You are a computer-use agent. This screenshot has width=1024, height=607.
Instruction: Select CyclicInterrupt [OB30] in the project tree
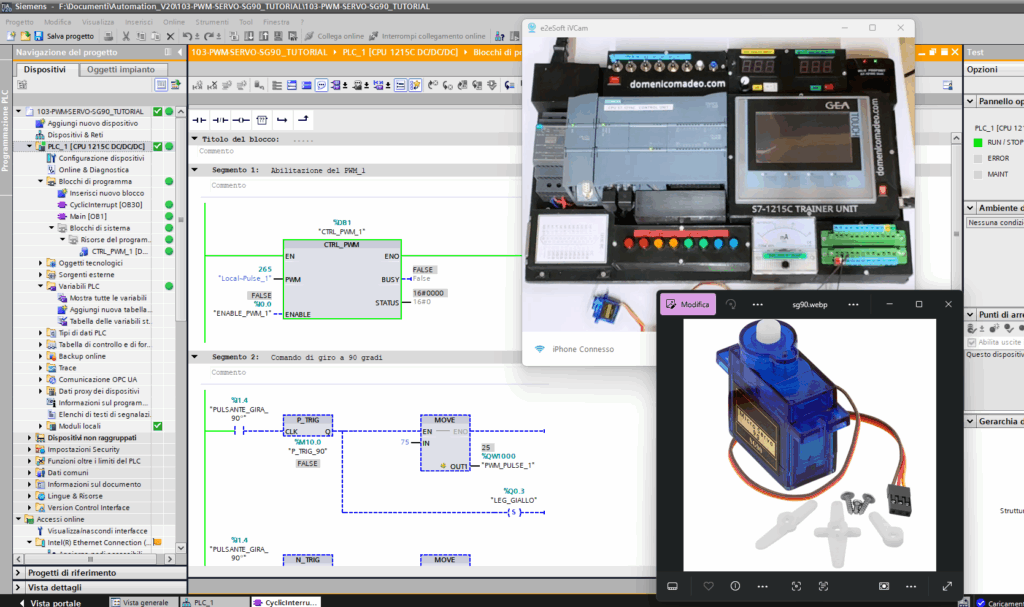pyautogui.click(x=105, y=205)
